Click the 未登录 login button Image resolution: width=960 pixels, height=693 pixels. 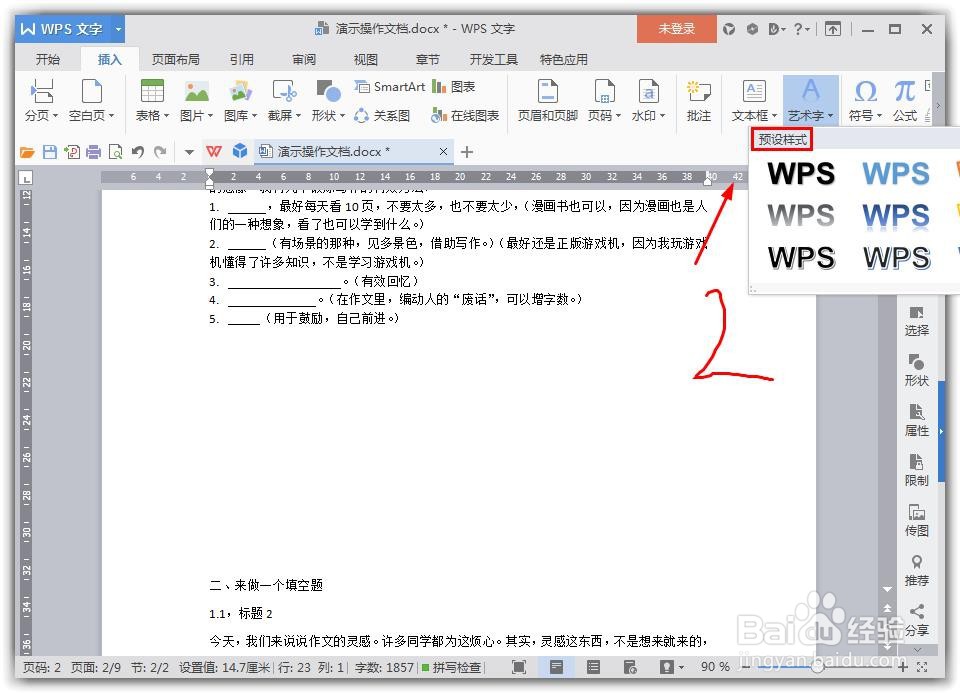tap(676, 29)
